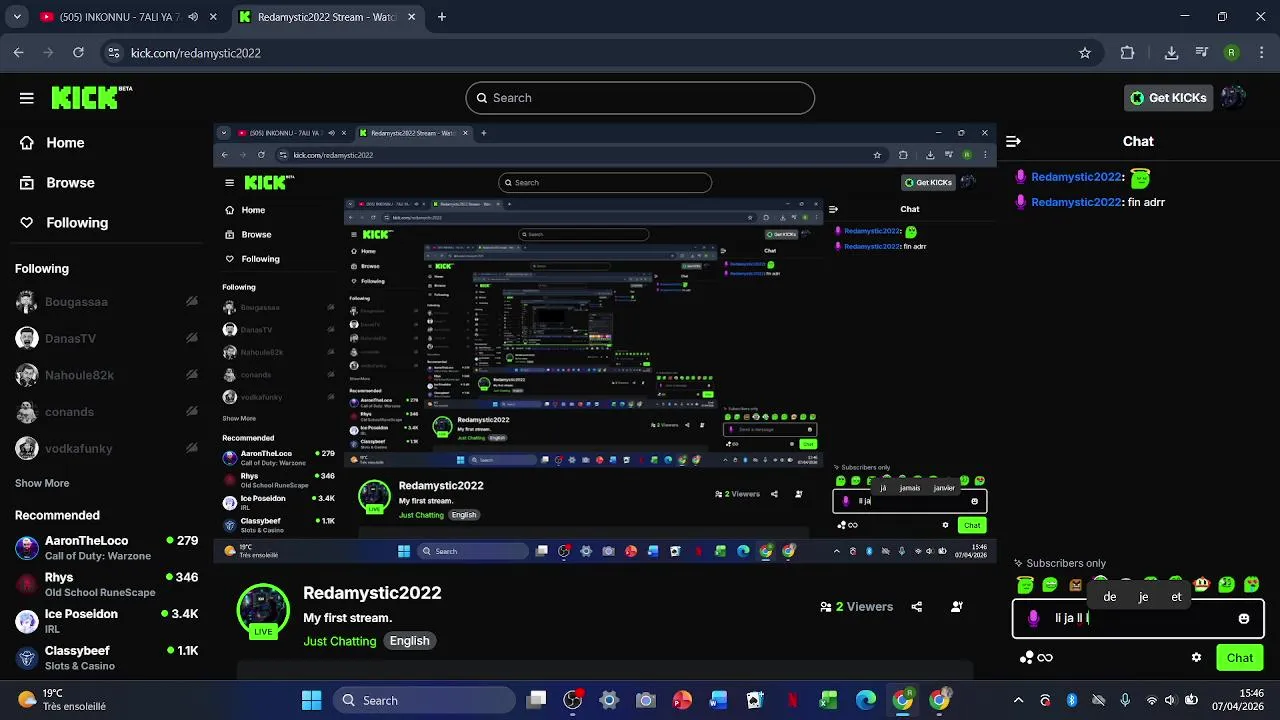Open the Just Chatting category link
The image size is (1280, 720).
(x=340, y=641)
